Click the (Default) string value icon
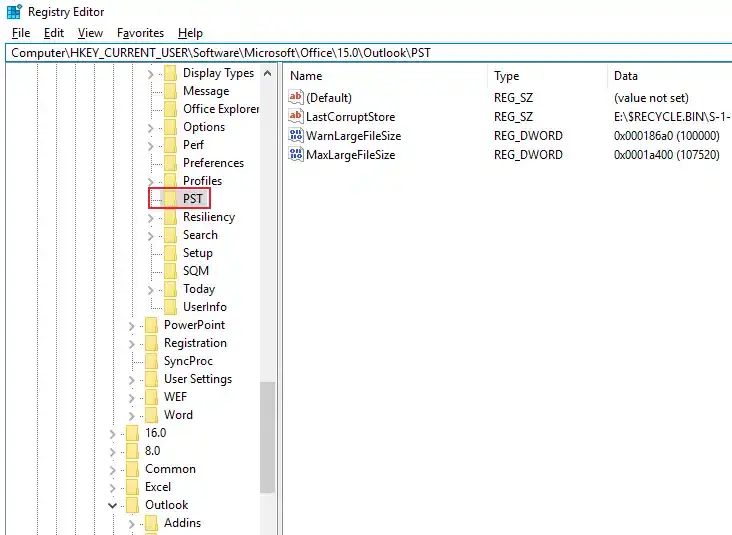The image size is (732, 535). 296,98
